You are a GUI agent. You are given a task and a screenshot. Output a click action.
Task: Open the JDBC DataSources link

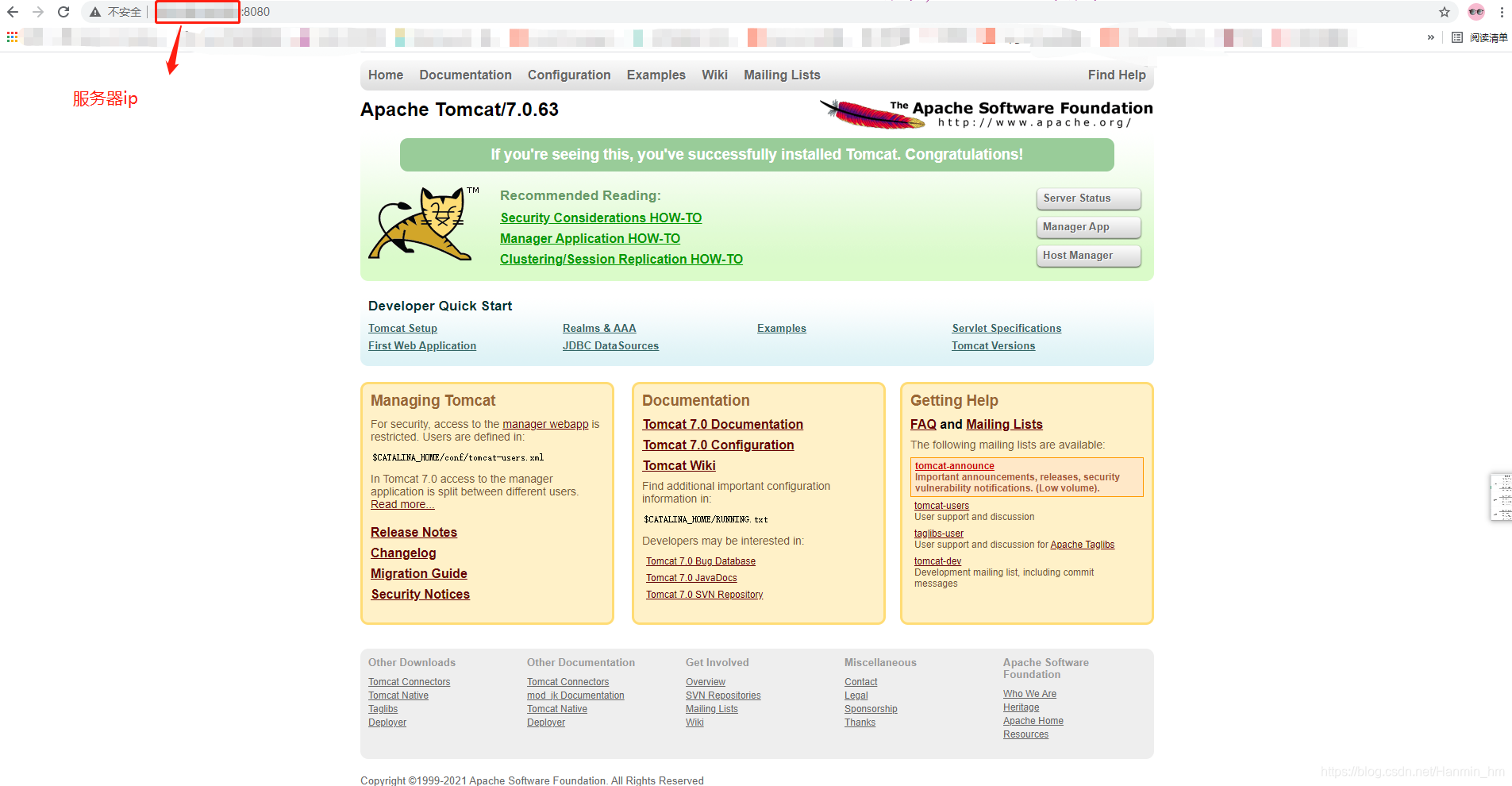(610, 345)
